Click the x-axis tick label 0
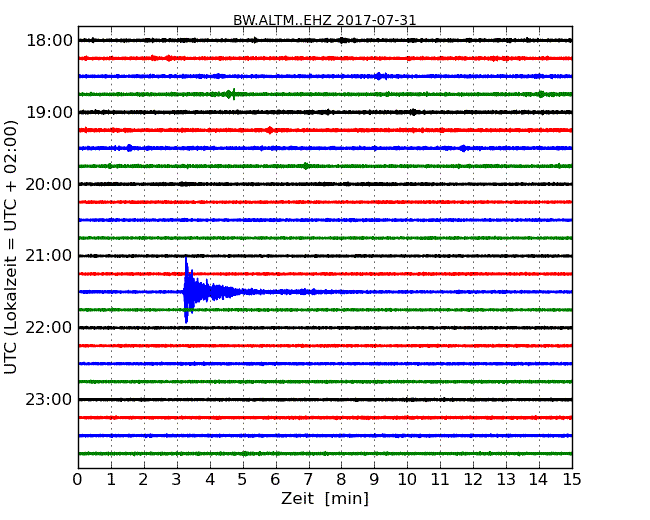 tap(78, 480)
